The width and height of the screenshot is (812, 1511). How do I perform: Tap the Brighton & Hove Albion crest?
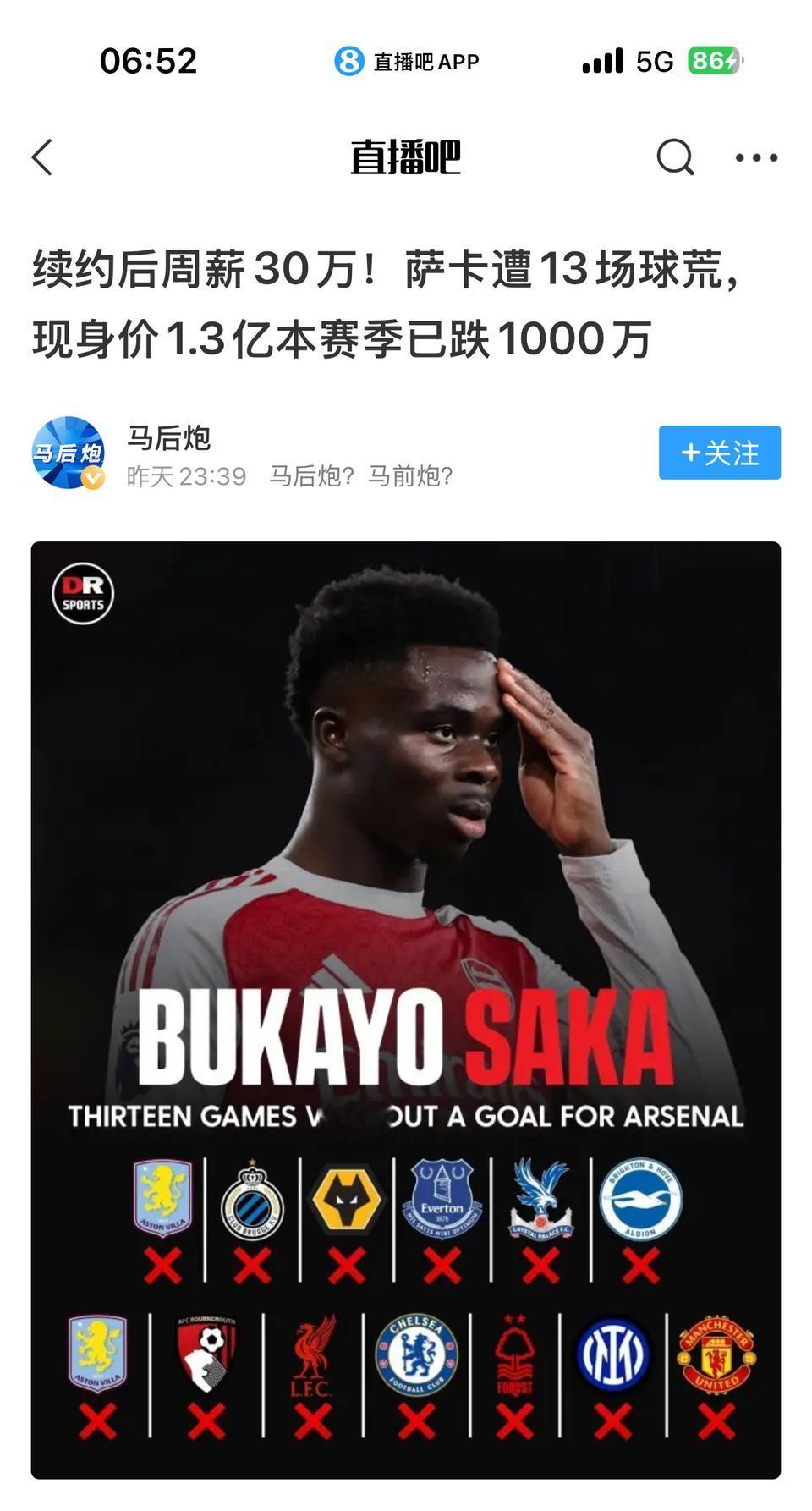[x=640, y=1200]
